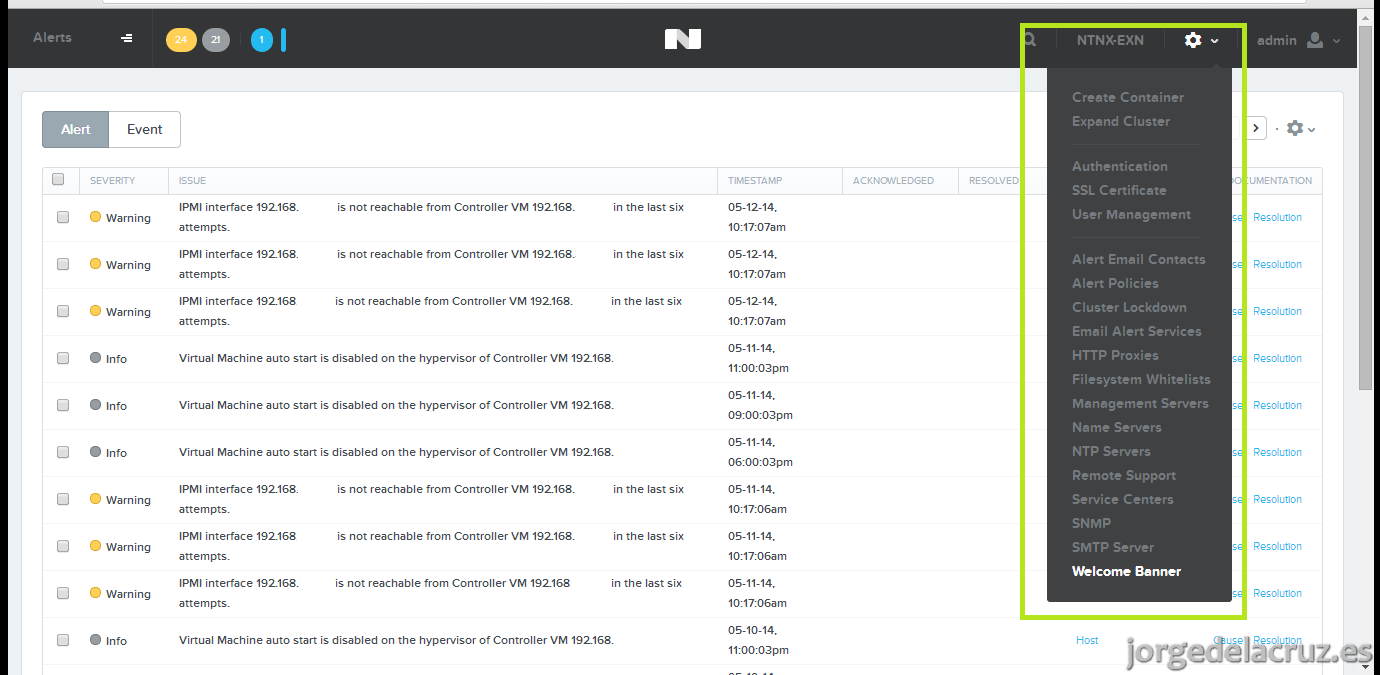Switch to the Event tab
Viewport: 1380px width, 675px height.
(x=144, y=129)
